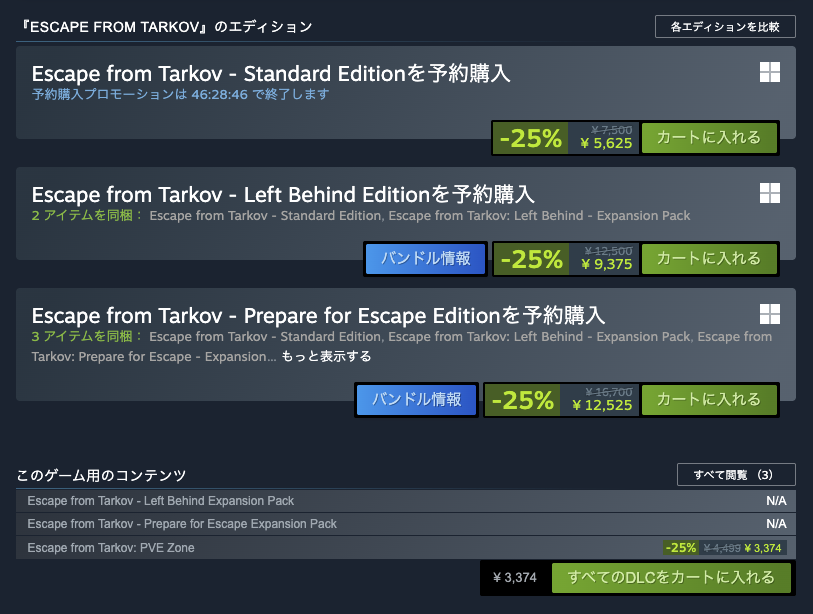Viewport: 813px width, 614px height.
Task: Open Prepare for Escape Expansion Pack DLC row
Action: (x=182, y=524)
